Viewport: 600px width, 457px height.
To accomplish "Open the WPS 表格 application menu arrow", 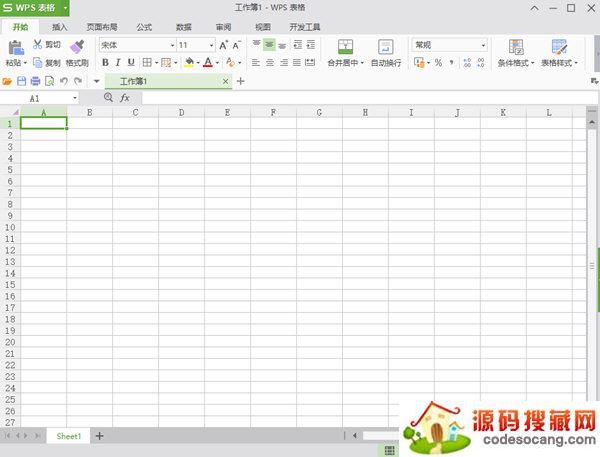I will click(x=65, y=8).
